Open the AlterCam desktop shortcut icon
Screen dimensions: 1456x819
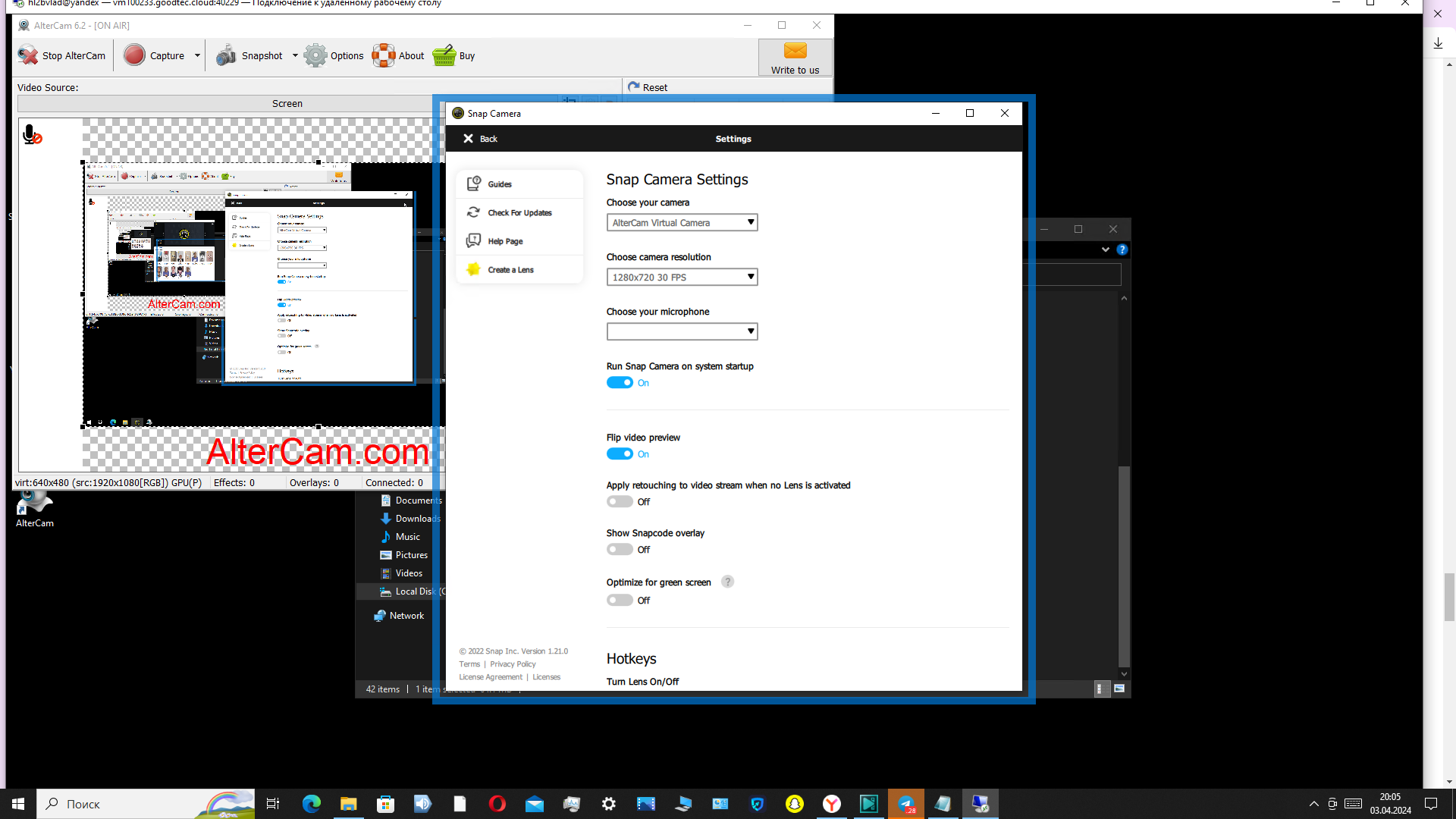click(x=34, y=508)
